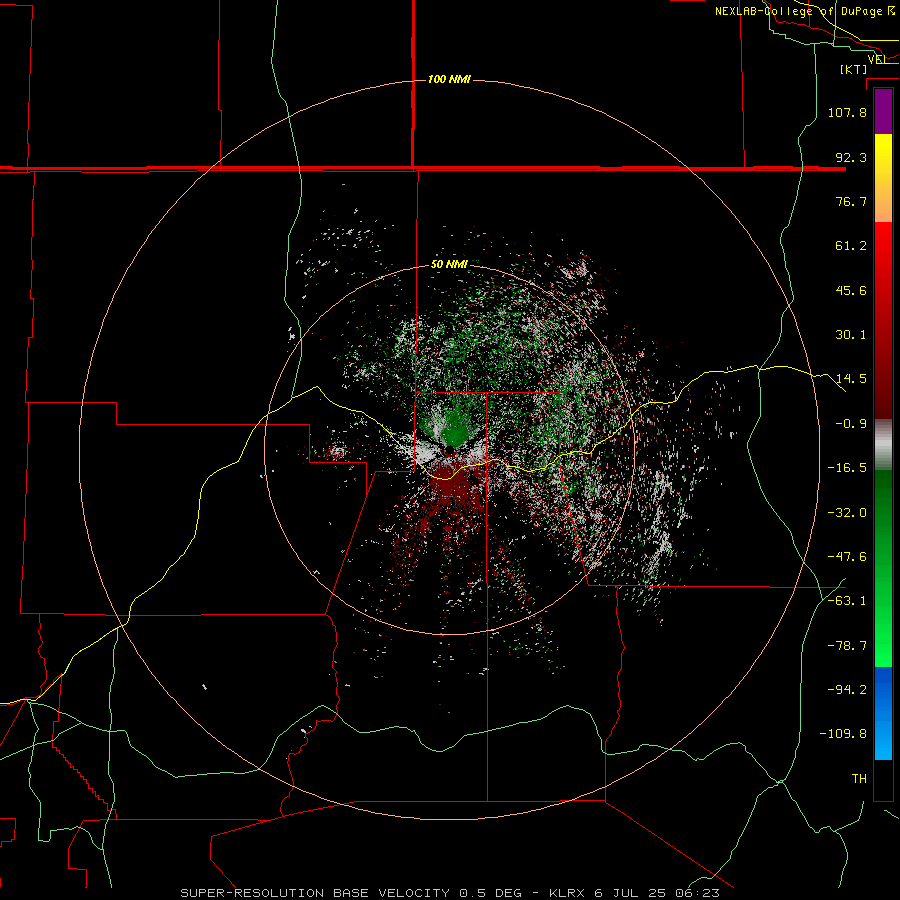
Task: Click the 61.2 velocity scale value
Action: coord(851,246)
